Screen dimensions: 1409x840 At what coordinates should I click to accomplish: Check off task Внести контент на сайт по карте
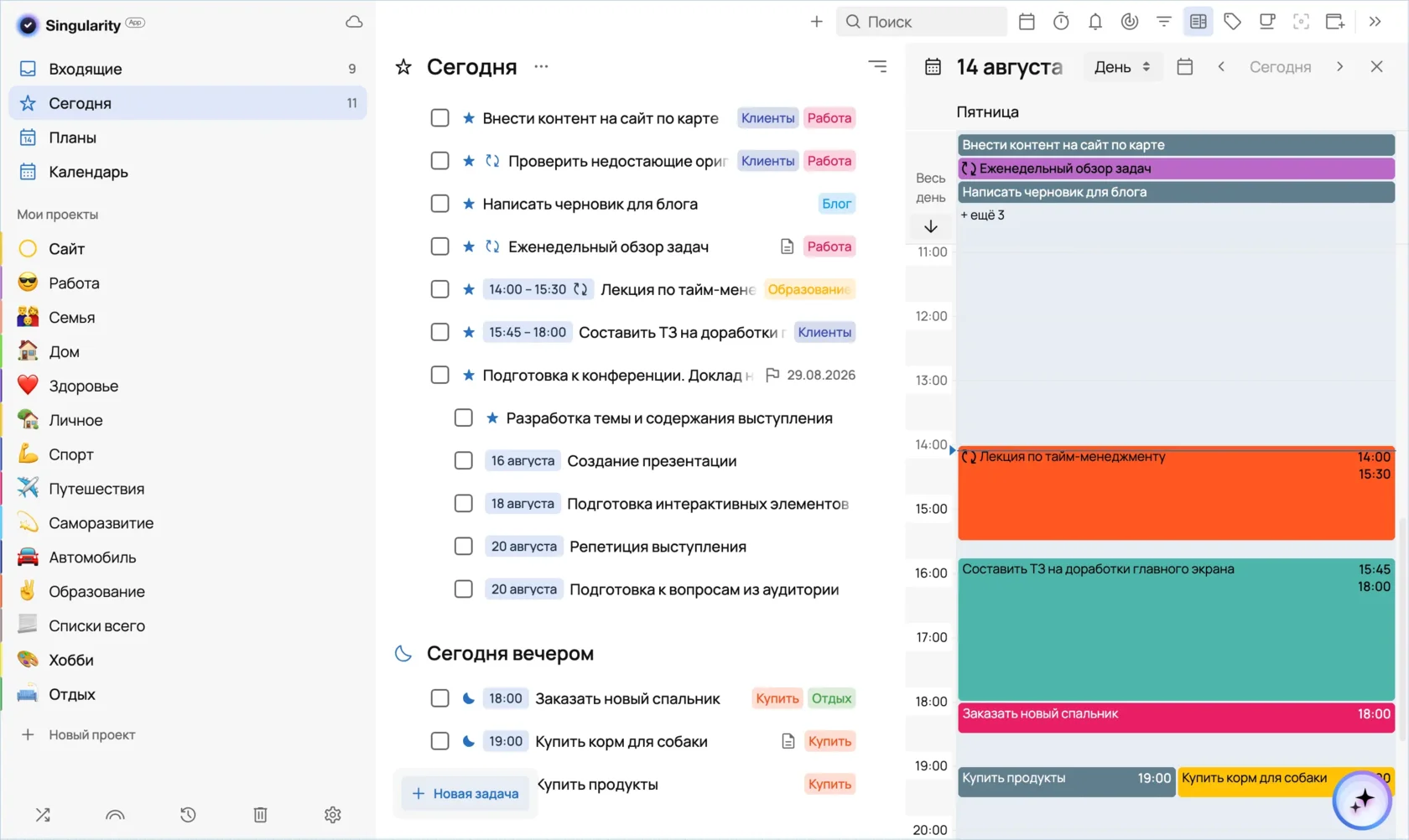click(x=439, y=118)
